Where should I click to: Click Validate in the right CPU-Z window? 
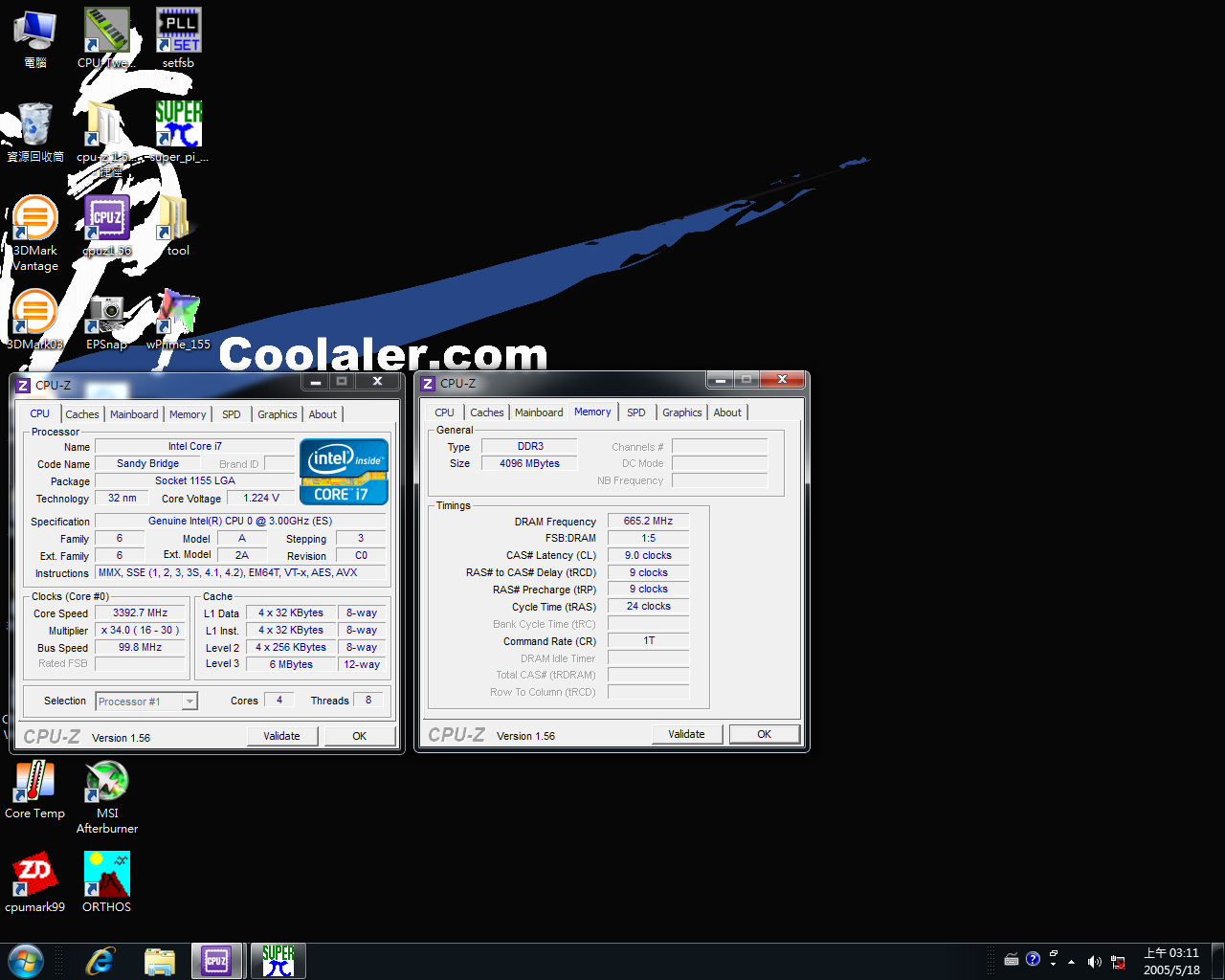coord(686,734)
